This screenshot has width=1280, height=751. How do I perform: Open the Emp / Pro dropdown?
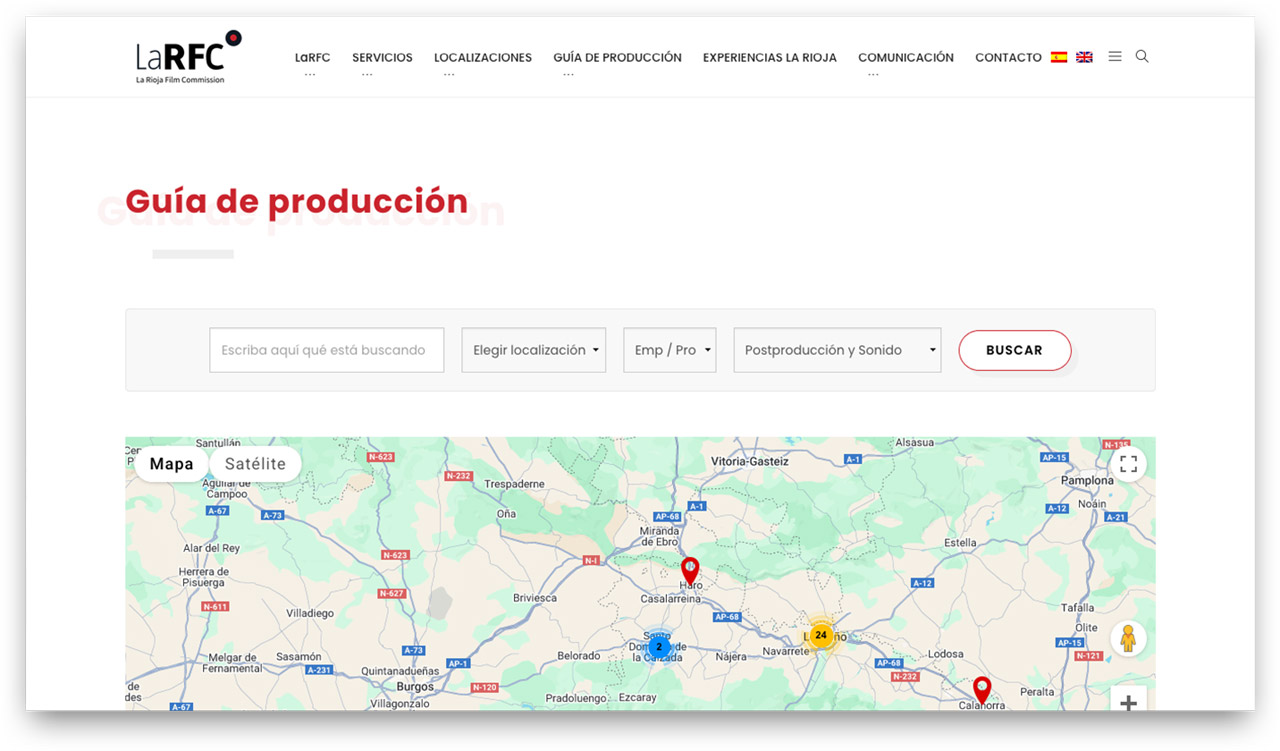[x=669, y=350]
